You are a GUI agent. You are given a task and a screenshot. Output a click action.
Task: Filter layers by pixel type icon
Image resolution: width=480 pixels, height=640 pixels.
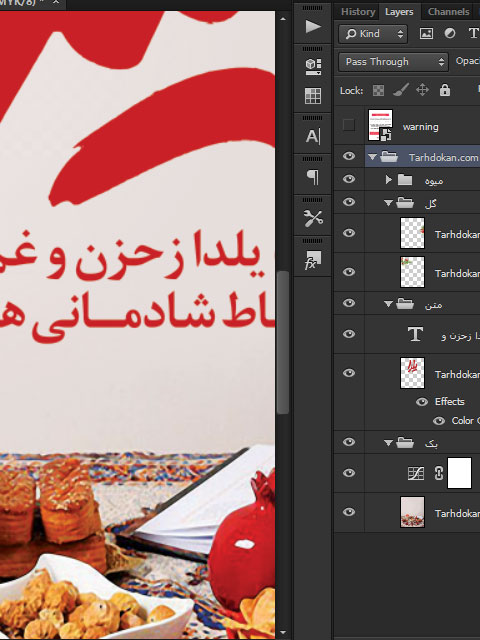pos(426,33)
